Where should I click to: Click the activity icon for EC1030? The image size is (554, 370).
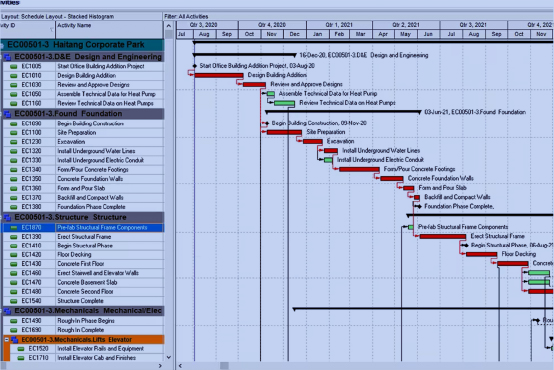13,85
